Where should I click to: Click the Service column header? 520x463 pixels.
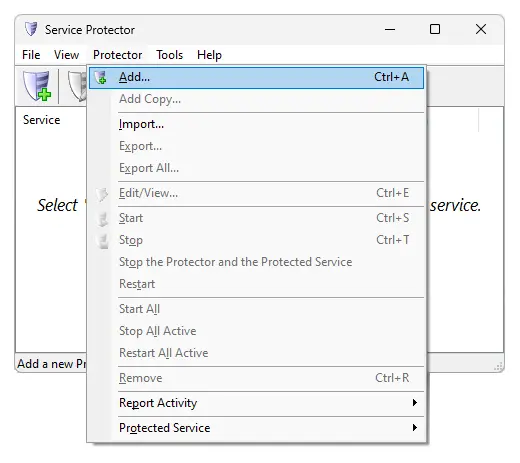[x=42, y=120]
